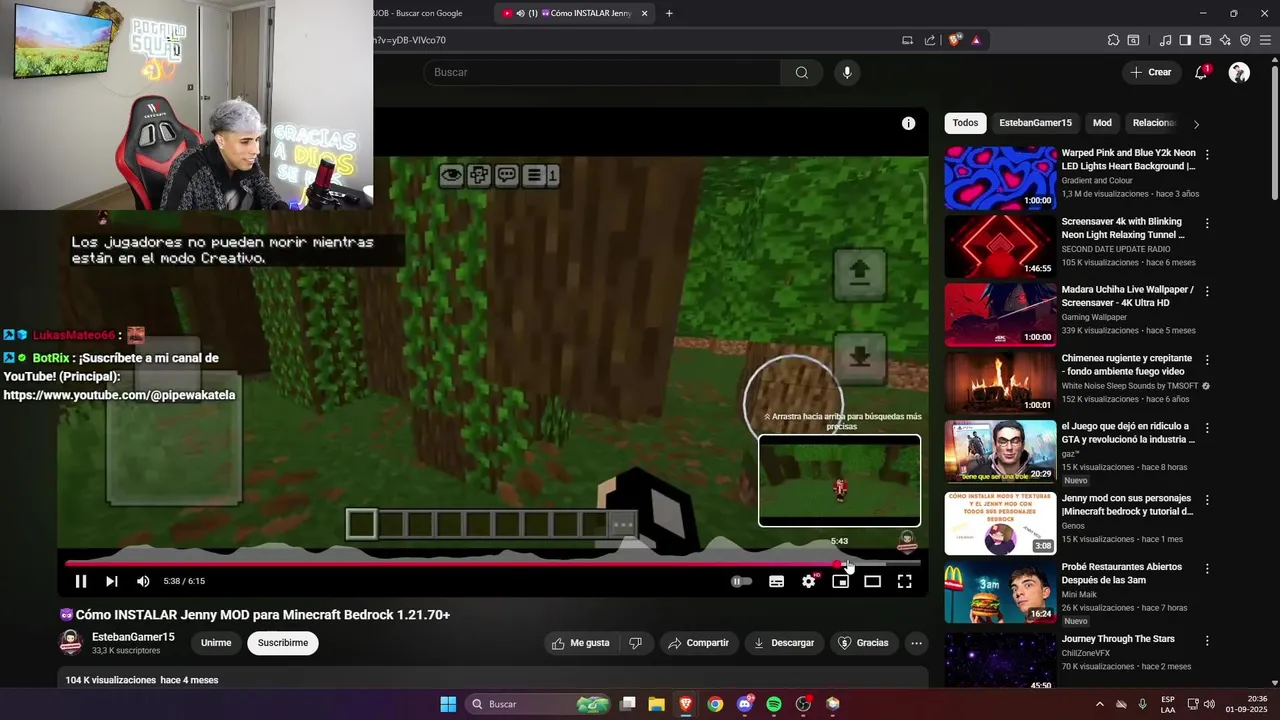Open Warped Pink and Blue Y2k Neon thumbnail

pyautogui.click(x=1000, y=178)
